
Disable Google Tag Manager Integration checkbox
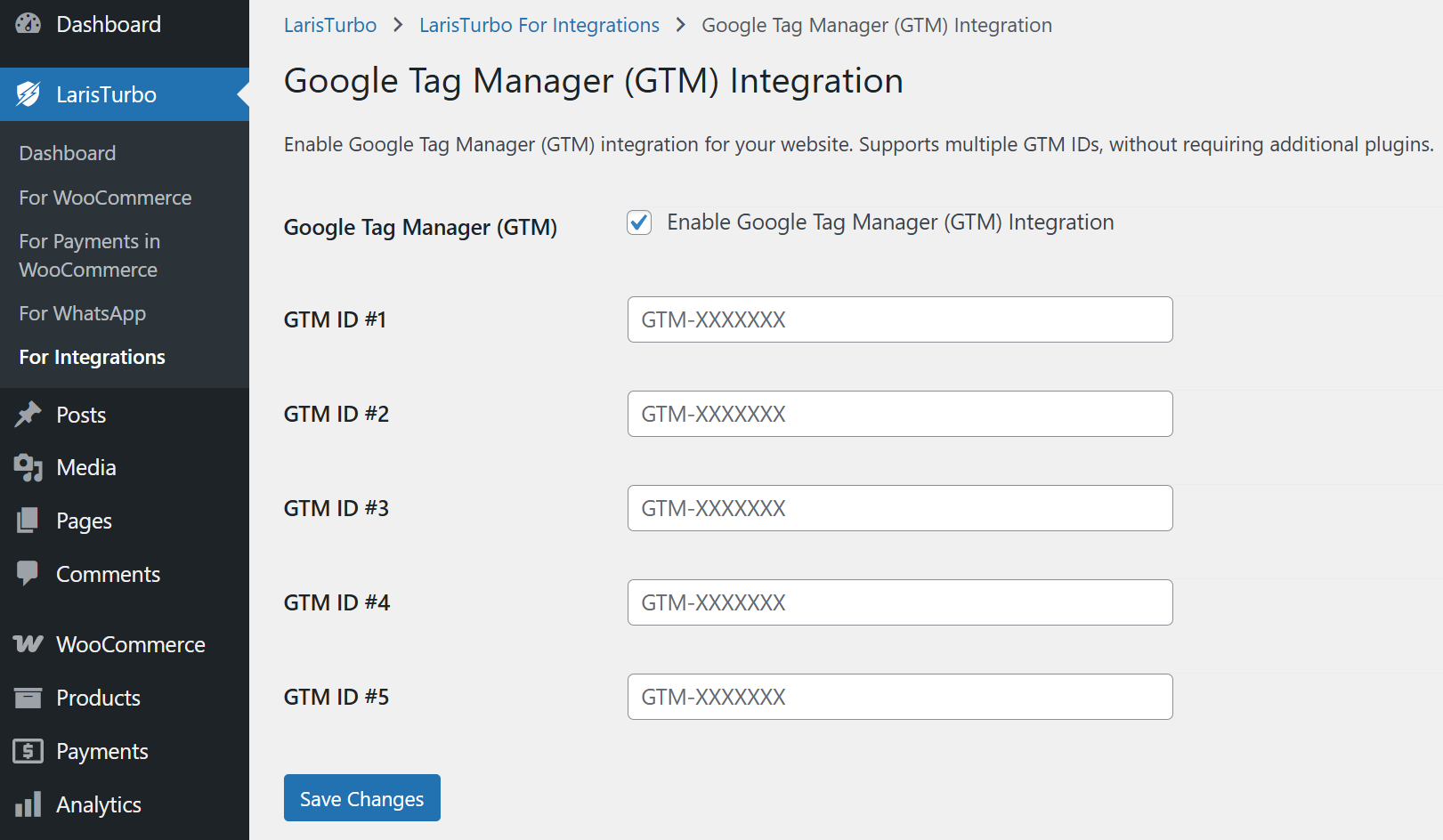tap(639, 222)
